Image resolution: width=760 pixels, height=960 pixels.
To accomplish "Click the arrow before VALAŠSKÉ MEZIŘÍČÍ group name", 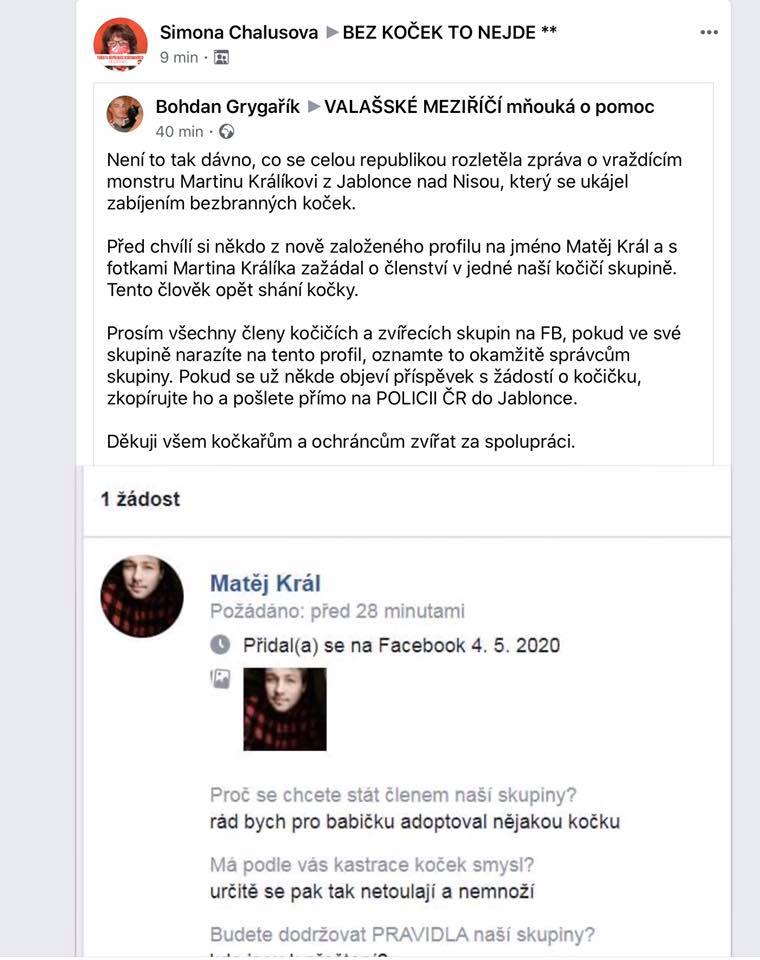I will (314, 107).
